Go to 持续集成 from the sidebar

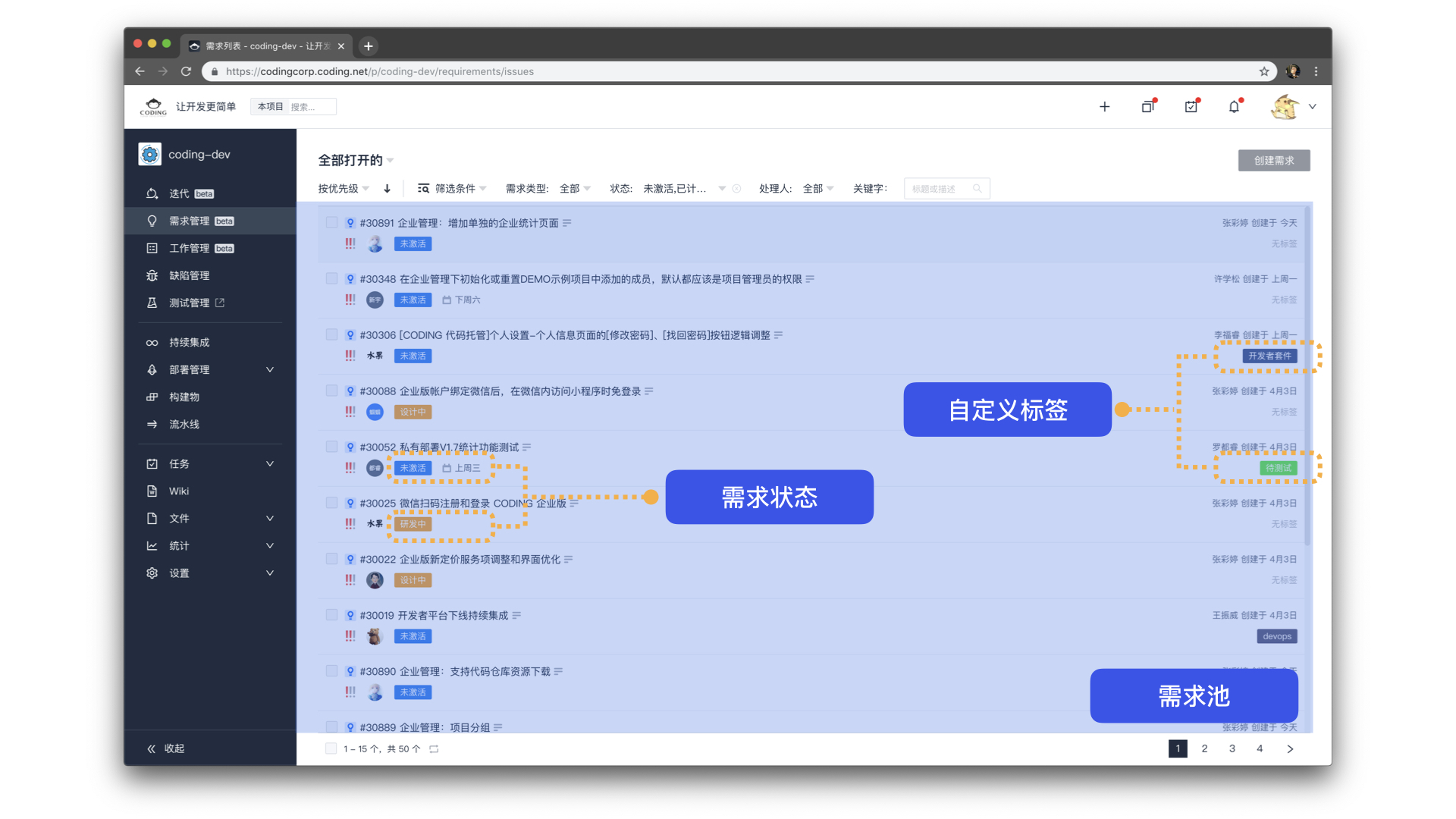click(188, 342)
